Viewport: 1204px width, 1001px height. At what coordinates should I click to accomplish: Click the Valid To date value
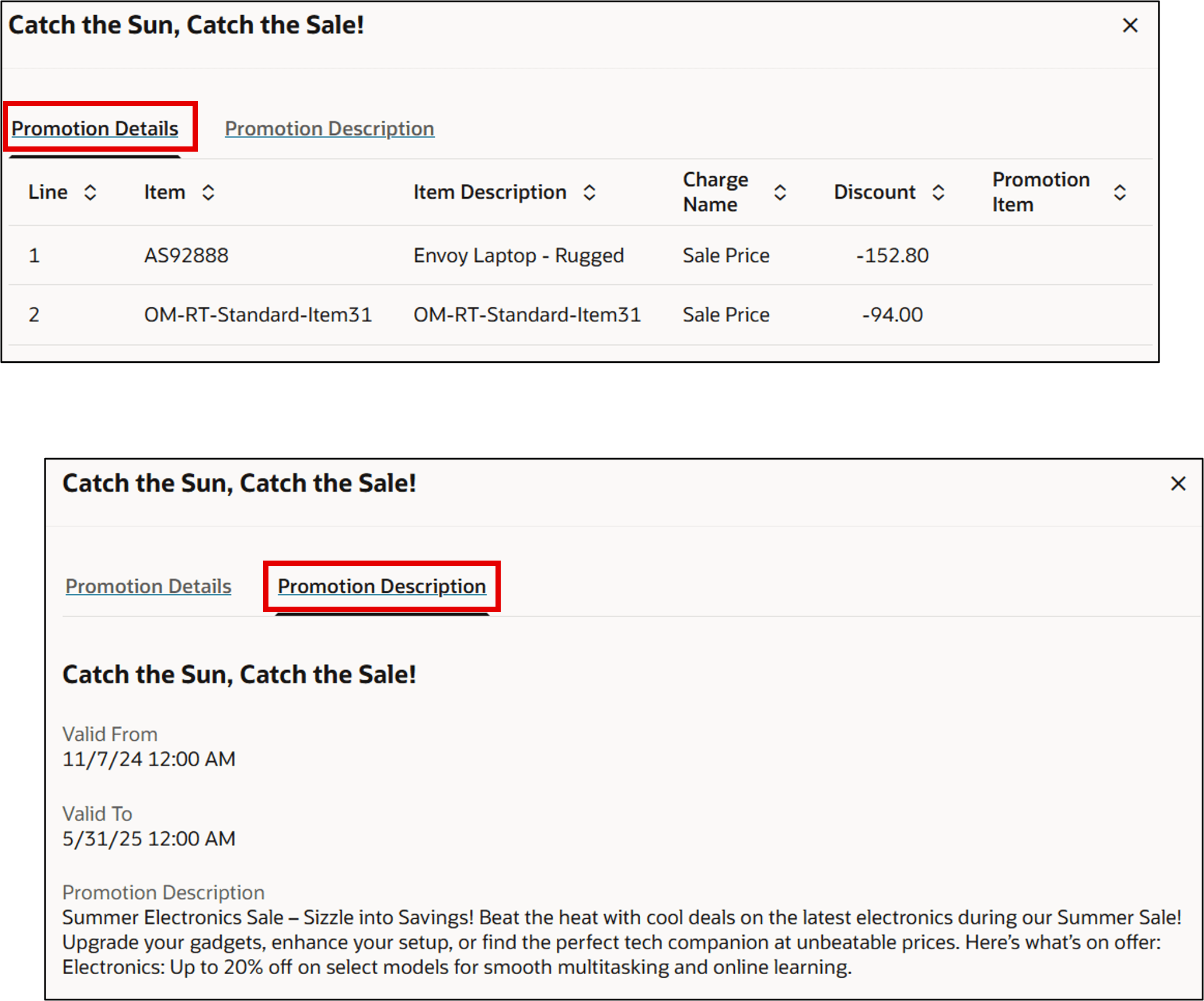(x=149, y=839)
